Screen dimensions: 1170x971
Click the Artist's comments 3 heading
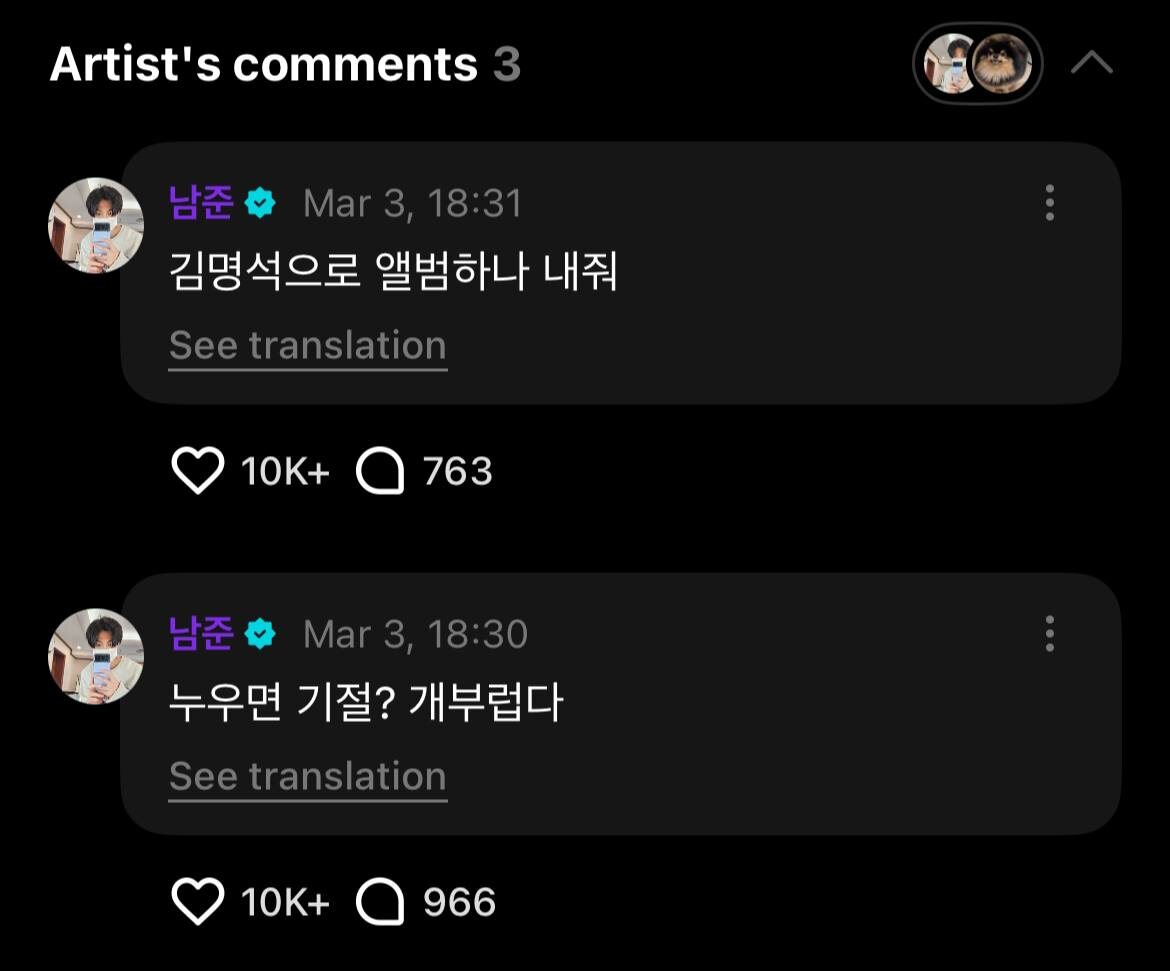pos(285,65)
